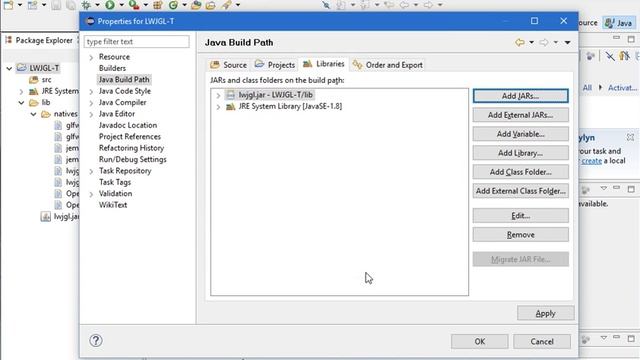Viewport: 640px width, 360px height.
Task: Open the dropdown next to the Run icon
Action: point(121,5)
